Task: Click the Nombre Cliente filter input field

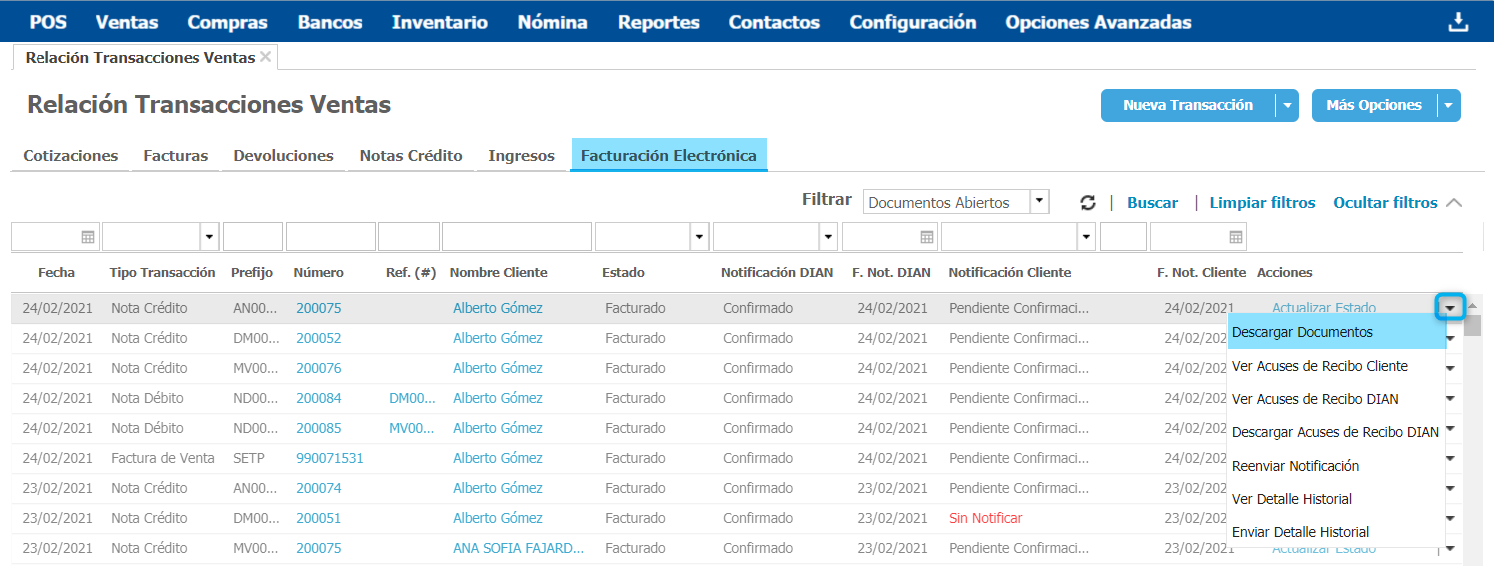Action: pyautogui.click(x=517, y=237)
